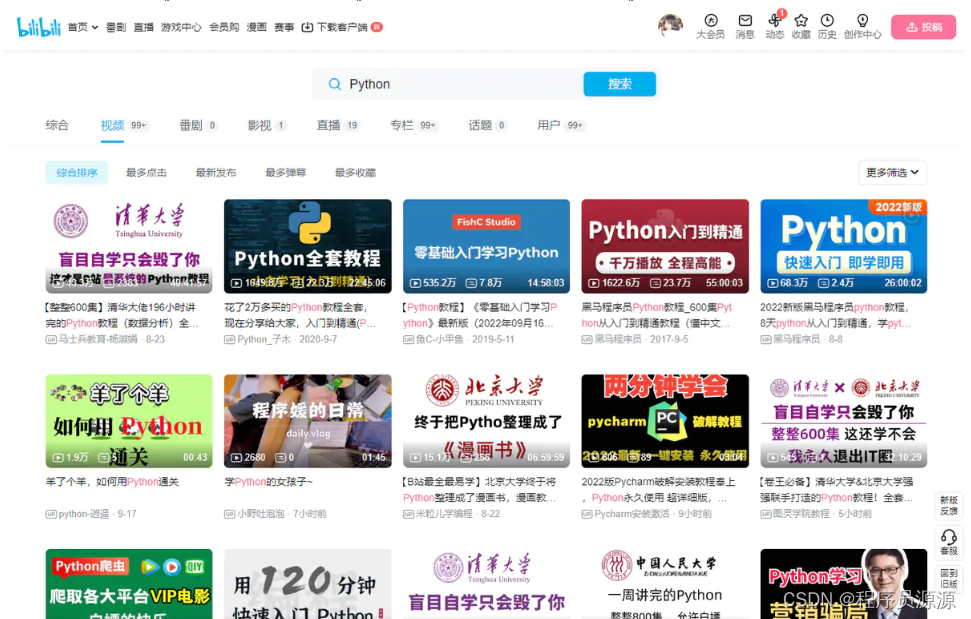Open uploader Python_子木 link
This screenshot has height=619, width=971.
click(x=264, y=339)
